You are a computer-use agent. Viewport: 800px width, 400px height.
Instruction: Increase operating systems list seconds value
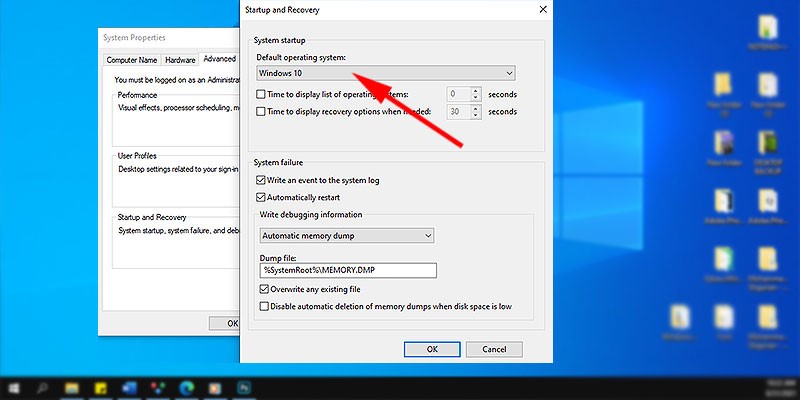point(476,91)
